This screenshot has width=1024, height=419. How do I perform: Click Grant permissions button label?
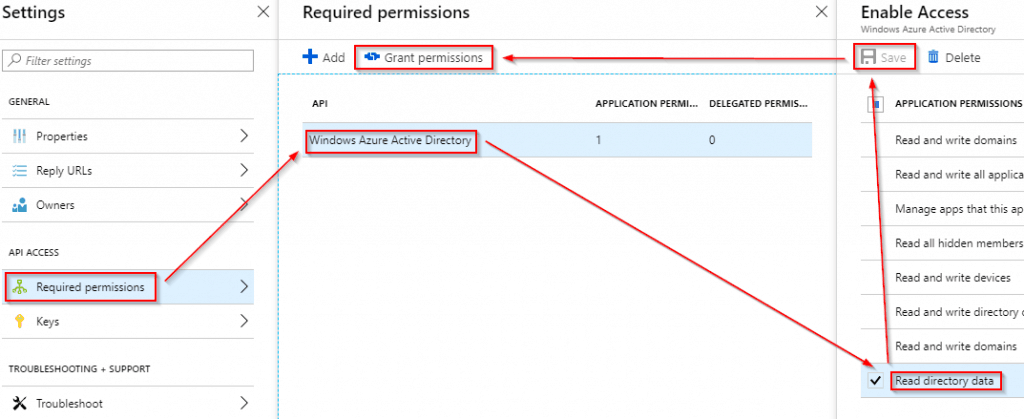tap(434, 57)
